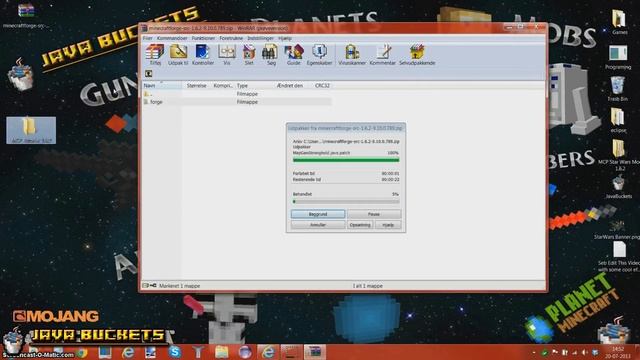This screenshot has width=640, height=360.
Task: Click the 'Markeret 1 mappe' status bar text
Action: (180, 286)
